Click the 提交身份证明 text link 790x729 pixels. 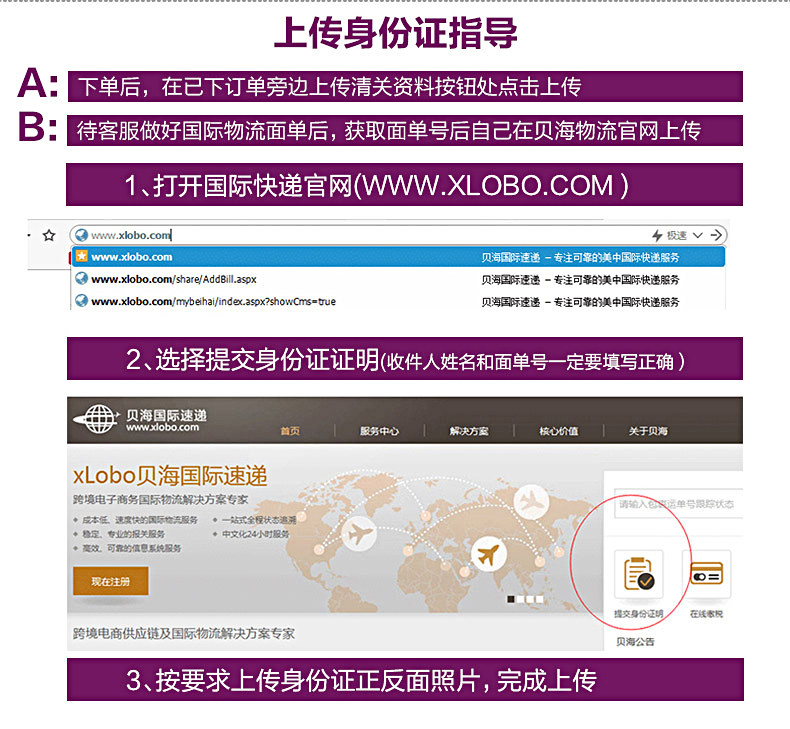pos(639,614)
